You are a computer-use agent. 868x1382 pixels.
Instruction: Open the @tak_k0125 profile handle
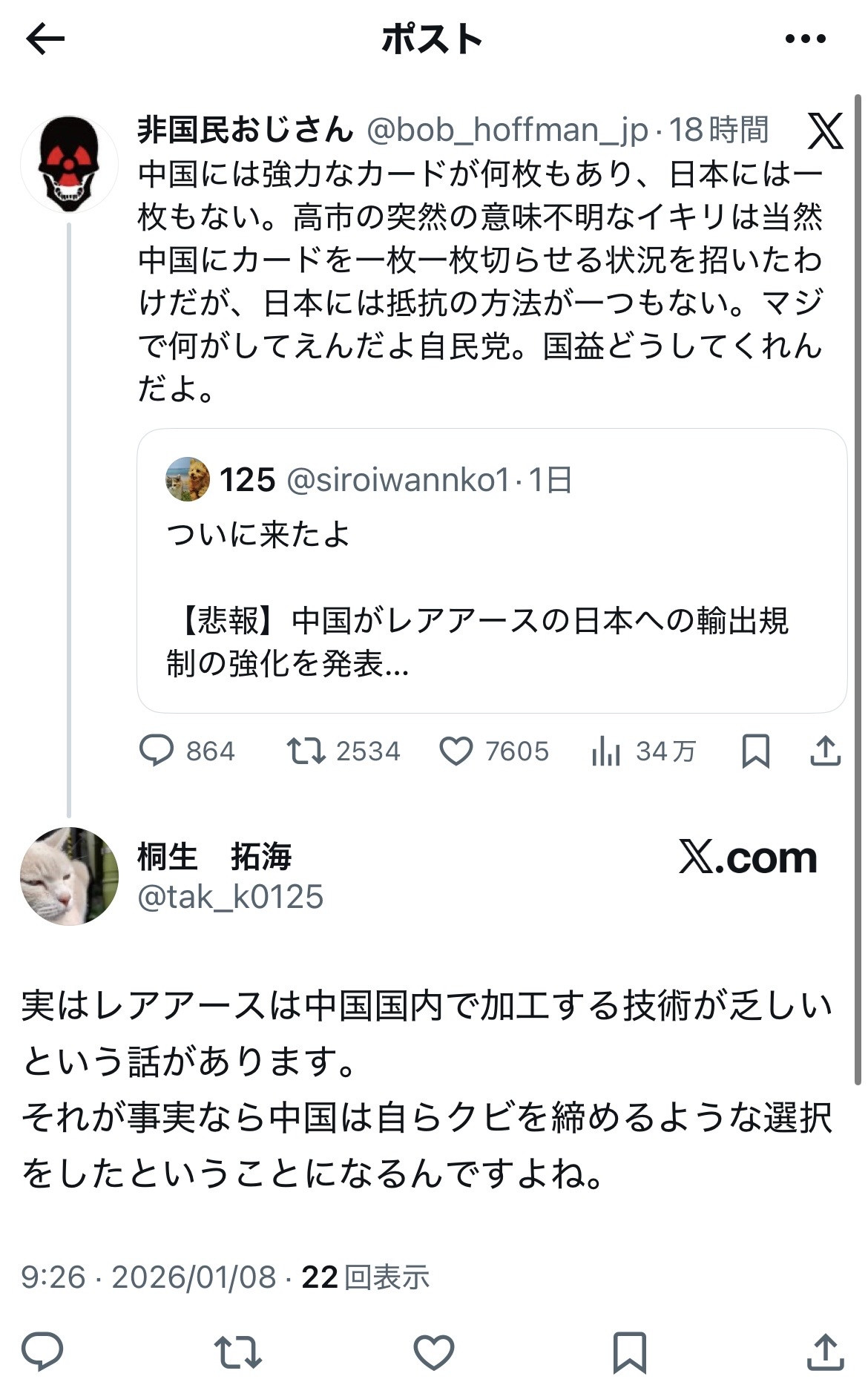tap(231, 897)
